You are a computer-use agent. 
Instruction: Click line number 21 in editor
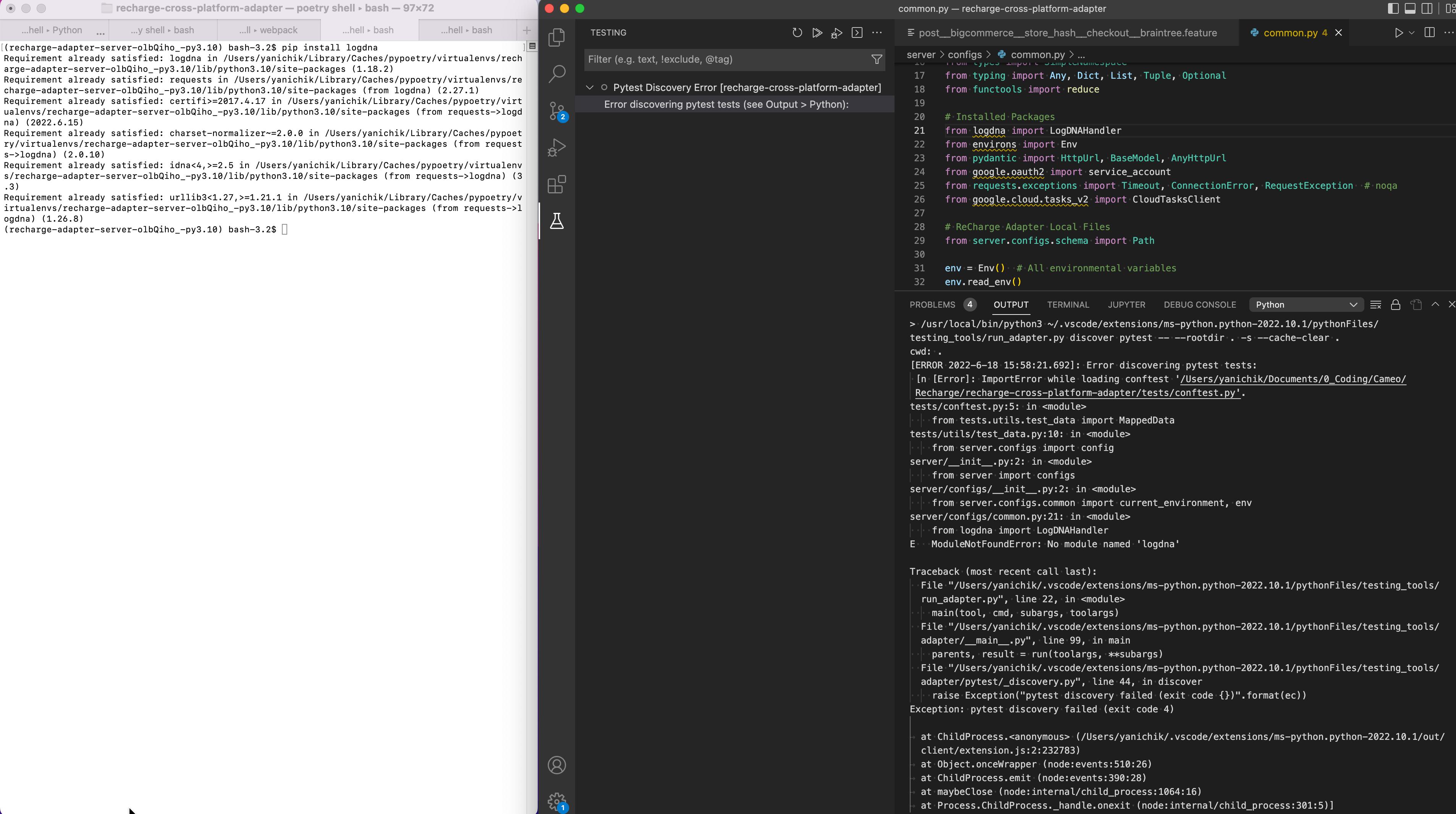919,131
